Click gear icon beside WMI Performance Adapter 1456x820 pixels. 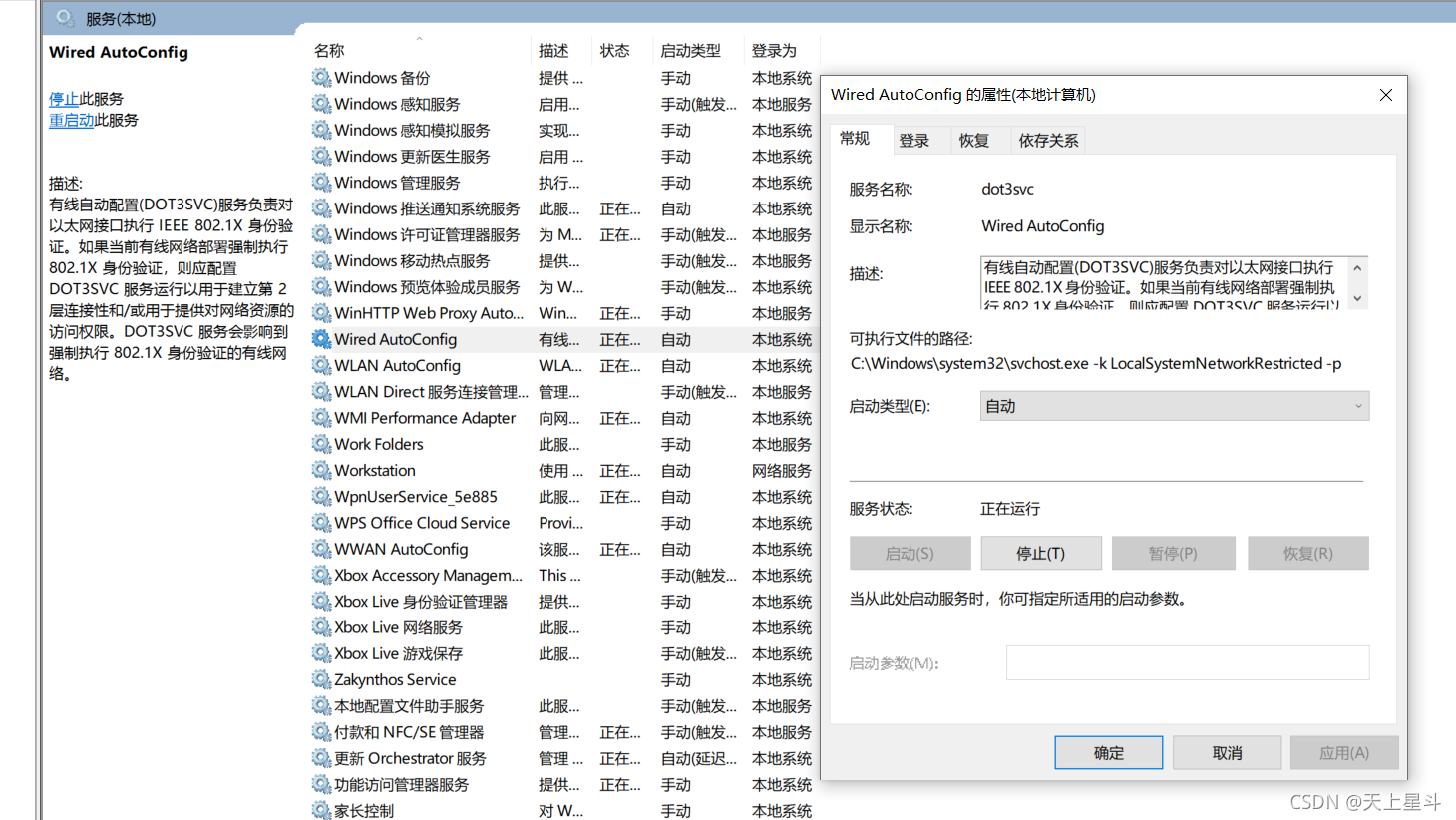pyautogui.click(x=321, y=418)
